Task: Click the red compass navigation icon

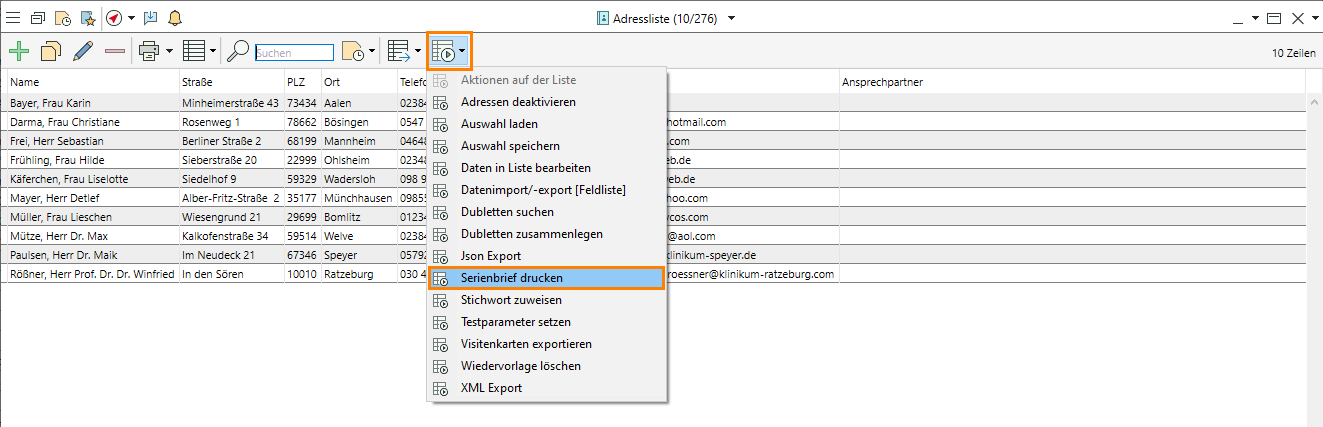Action: pos(114,18)
